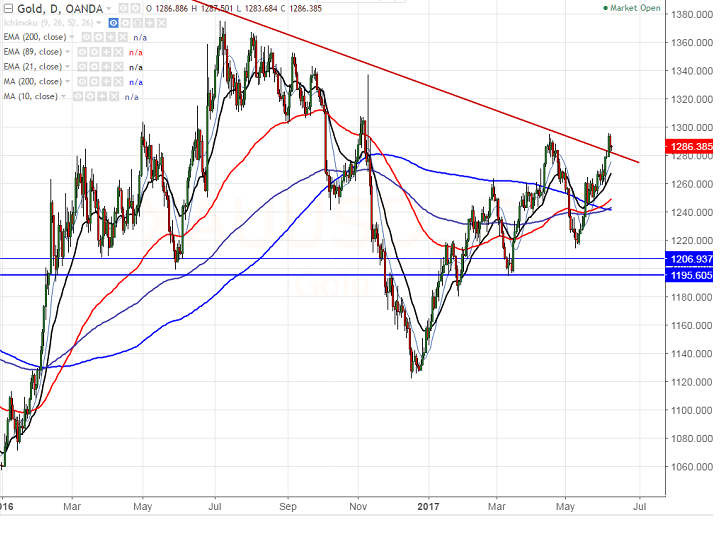The width and height of the screenshot is (725, 543).
Task: Click the EMA (89, close) plus icon
Action: [x=106, y=52]
